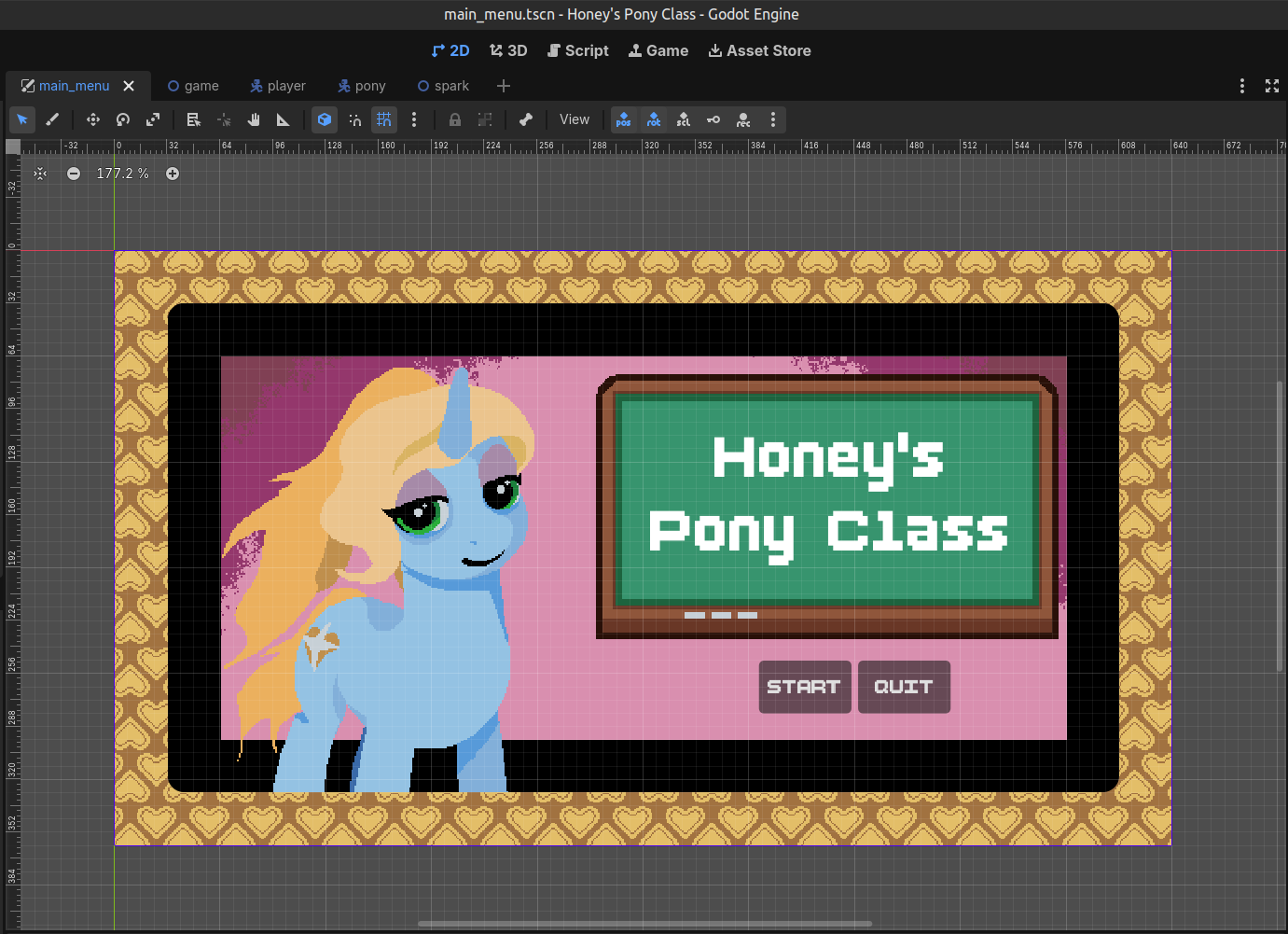
Task: Toggle smart snap
Action: [354, 119]
